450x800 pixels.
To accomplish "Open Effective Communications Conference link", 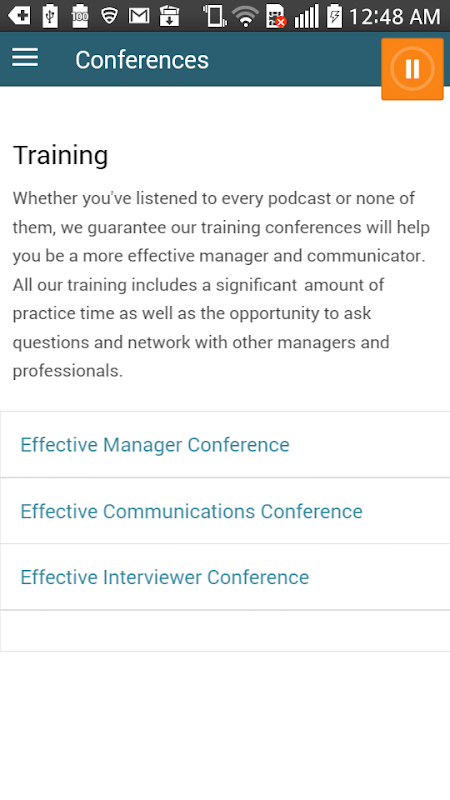I will tap(191, 511).
